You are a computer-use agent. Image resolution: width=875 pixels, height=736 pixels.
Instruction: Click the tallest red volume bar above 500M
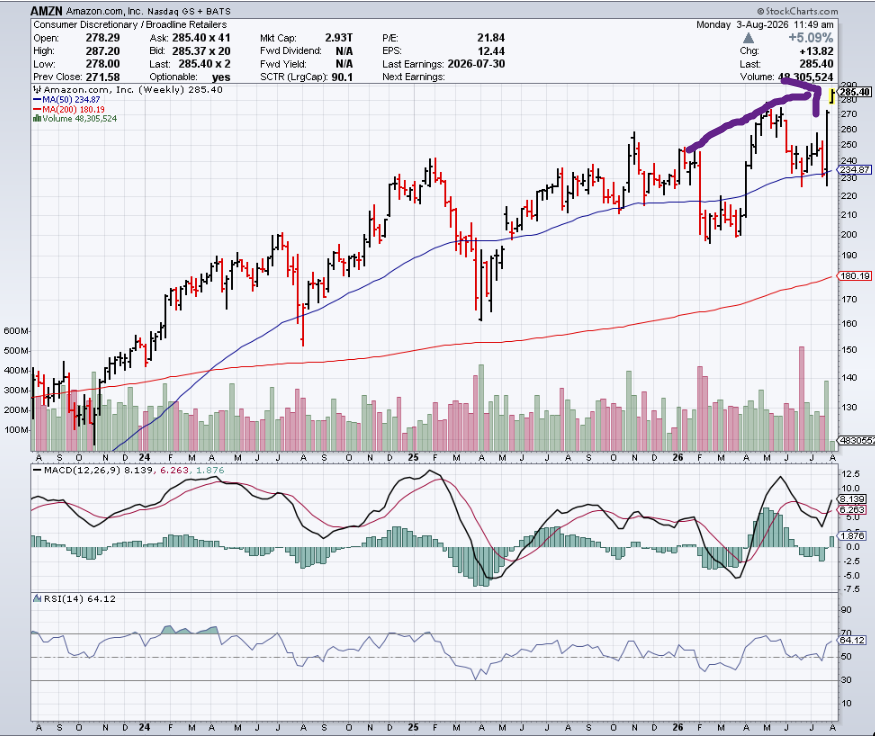pyautogui.click(x=802, y=398)
